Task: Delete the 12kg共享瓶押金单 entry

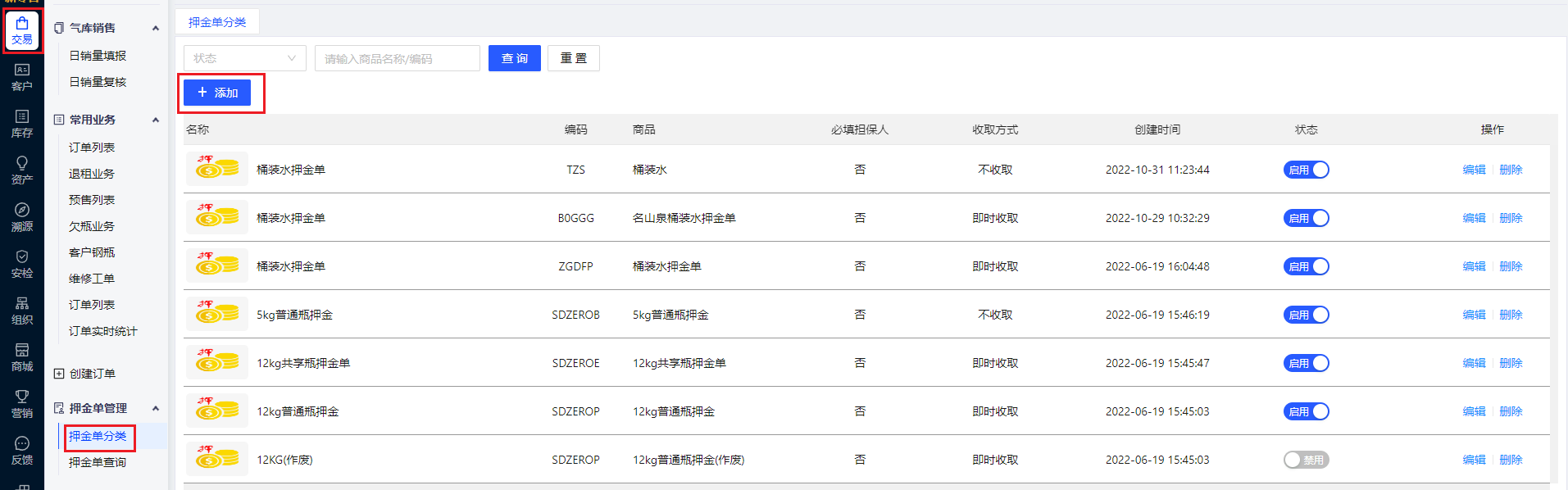Action: click(x=1511, y=363)
